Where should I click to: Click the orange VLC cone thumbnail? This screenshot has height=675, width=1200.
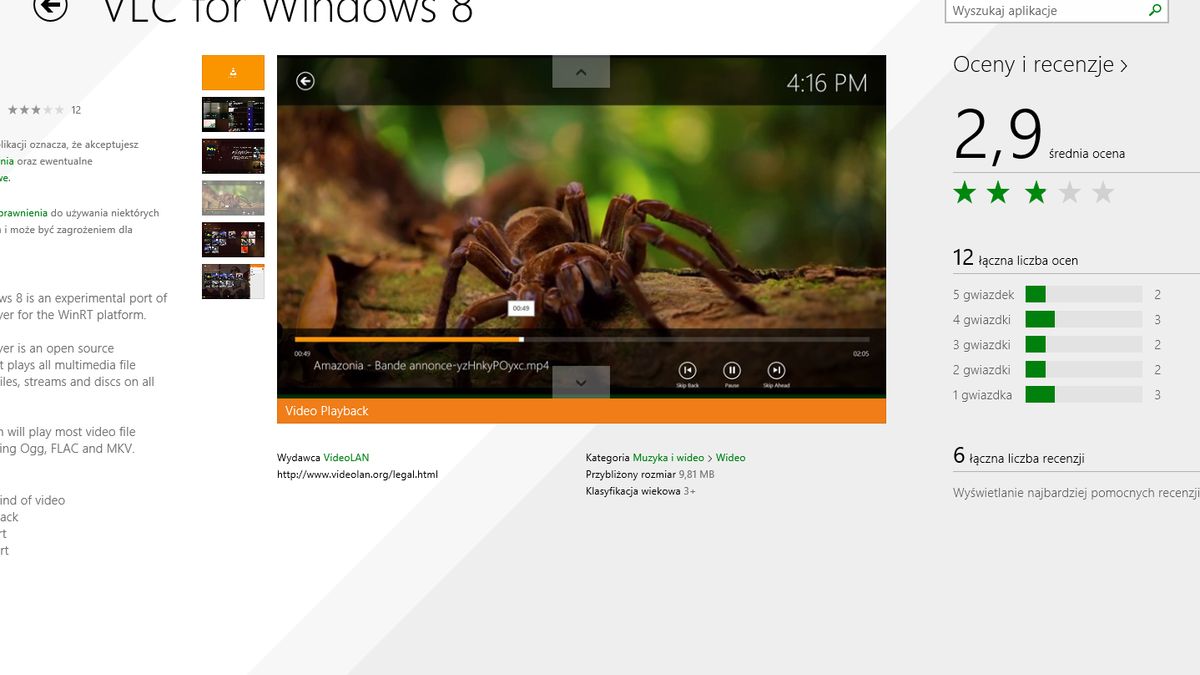[233, 72]
